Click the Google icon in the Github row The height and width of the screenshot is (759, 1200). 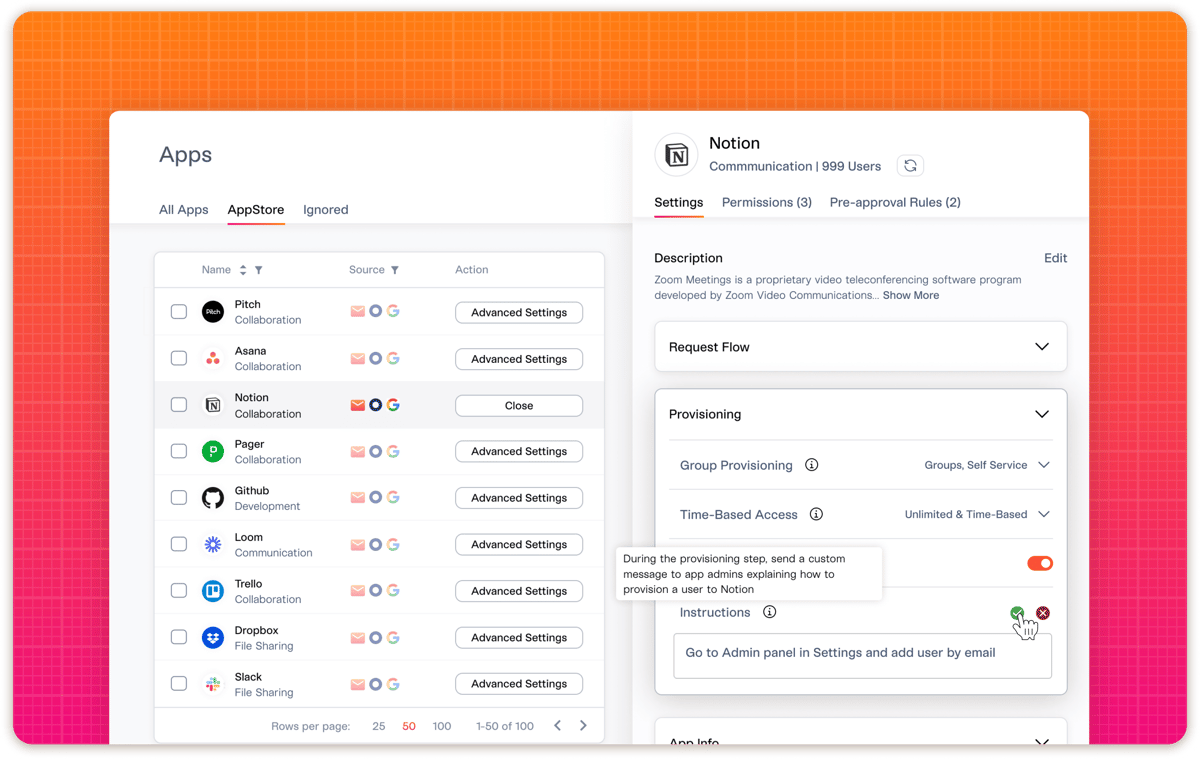pyautogui.click(x=392, y=497)
